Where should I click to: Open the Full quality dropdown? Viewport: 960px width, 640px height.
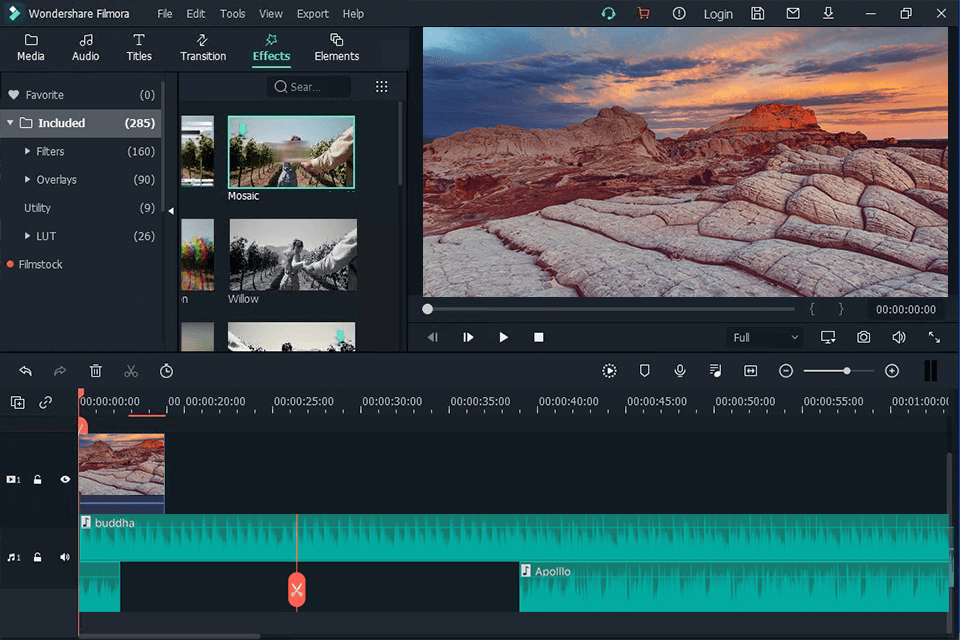pos(765,337)
